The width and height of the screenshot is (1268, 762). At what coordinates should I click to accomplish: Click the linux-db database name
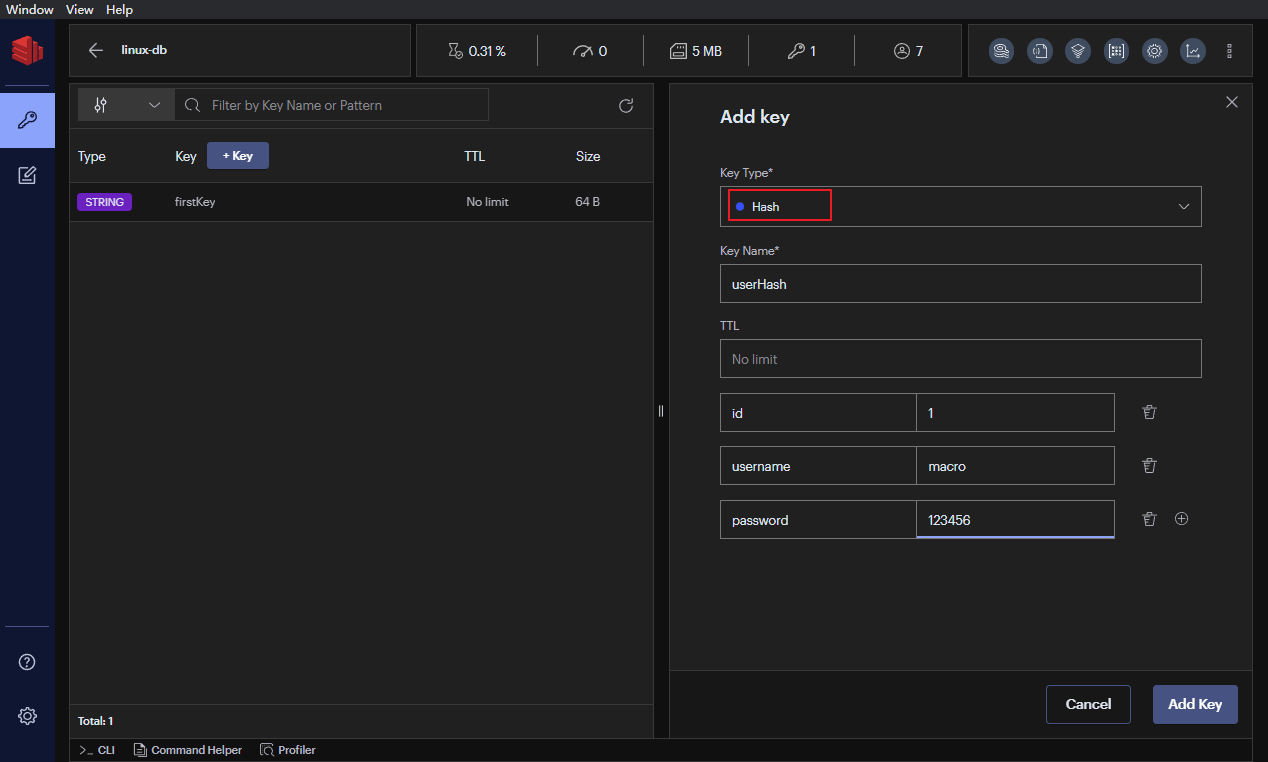click(144, 50)
